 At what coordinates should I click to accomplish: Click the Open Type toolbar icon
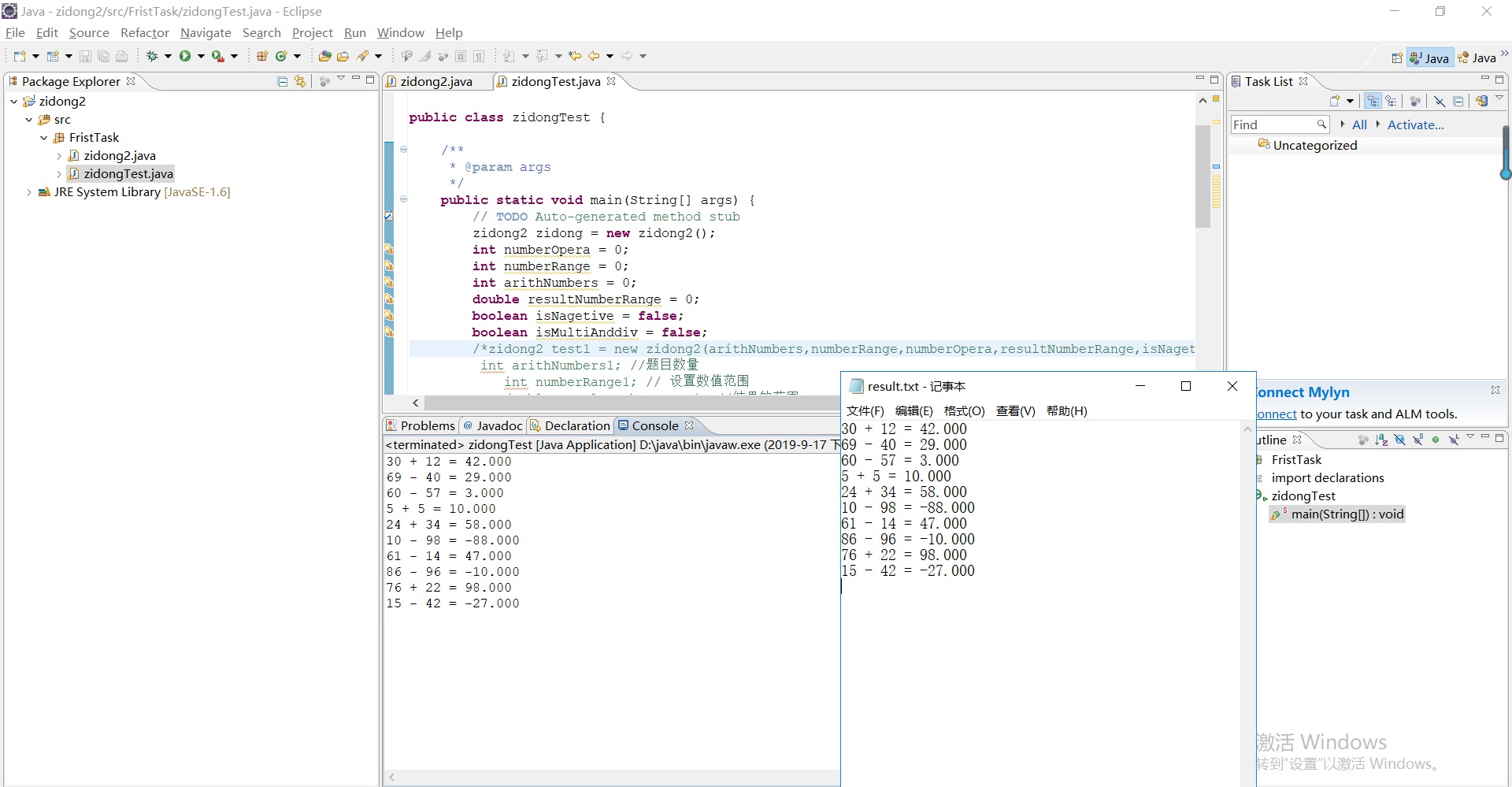[x=324, y=56]
